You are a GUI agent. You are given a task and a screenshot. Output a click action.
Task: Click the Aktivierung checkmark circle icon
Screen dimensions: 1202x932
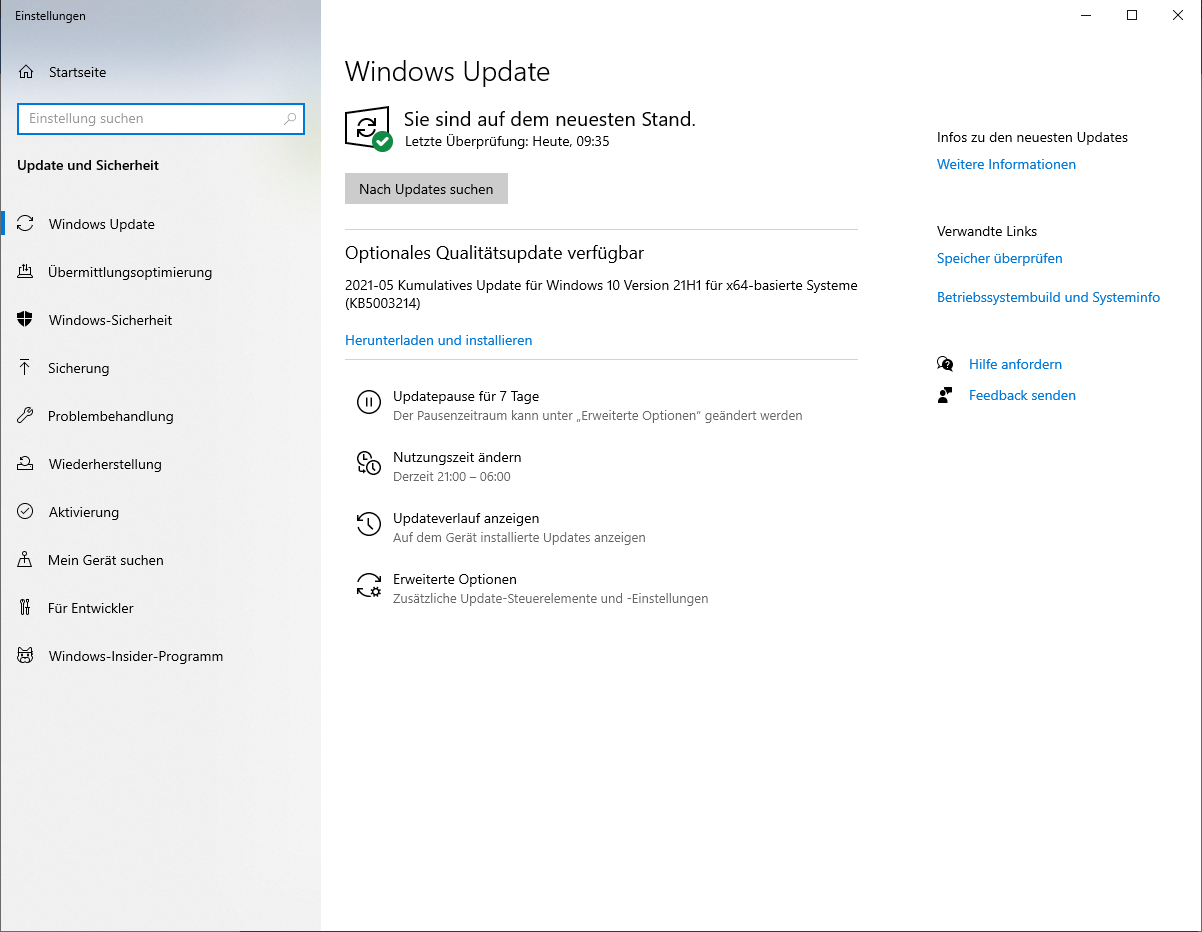pyautogui.click(x=26, y=512)
